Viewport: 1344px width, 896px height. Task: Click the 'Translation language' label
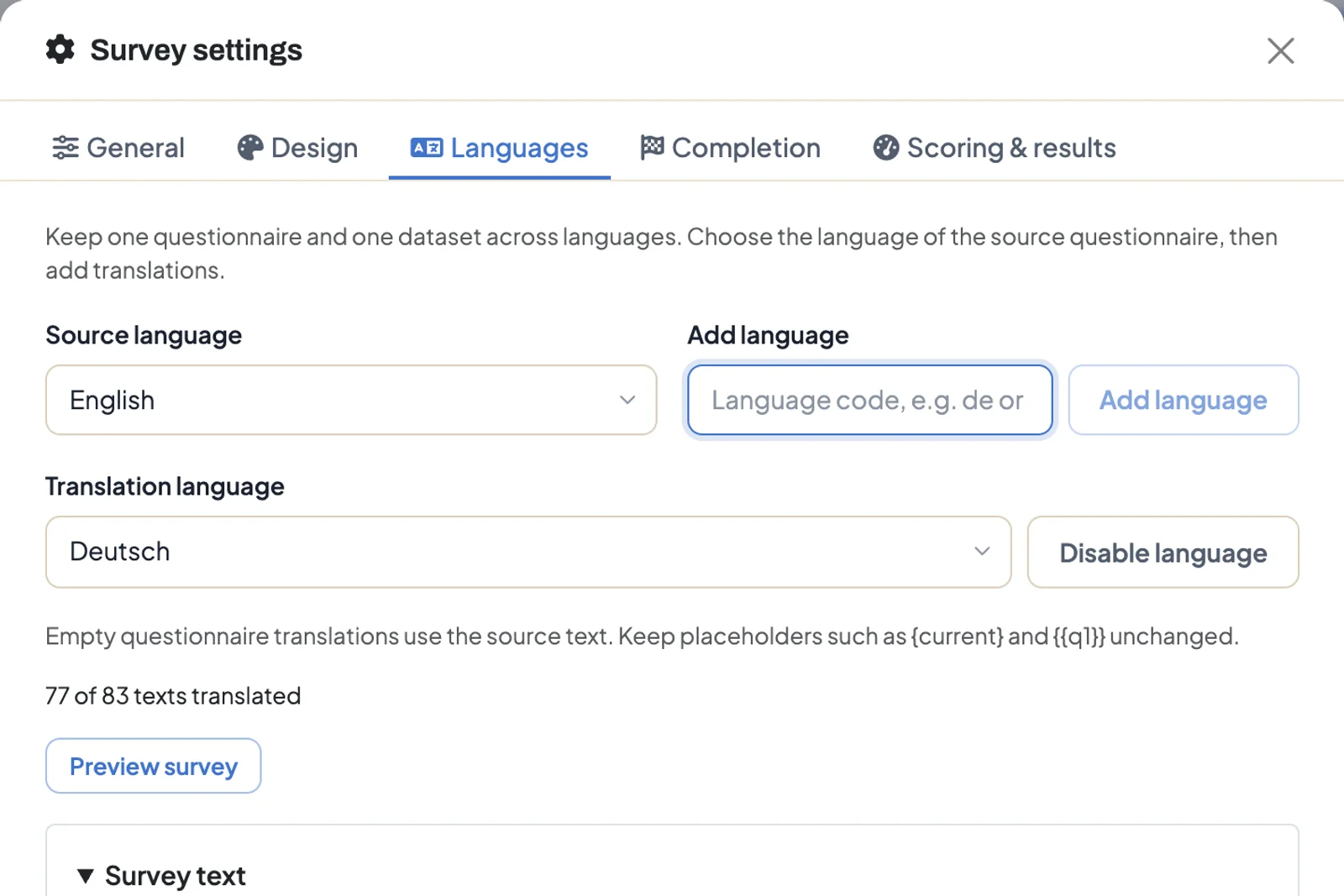click(165, 486)
